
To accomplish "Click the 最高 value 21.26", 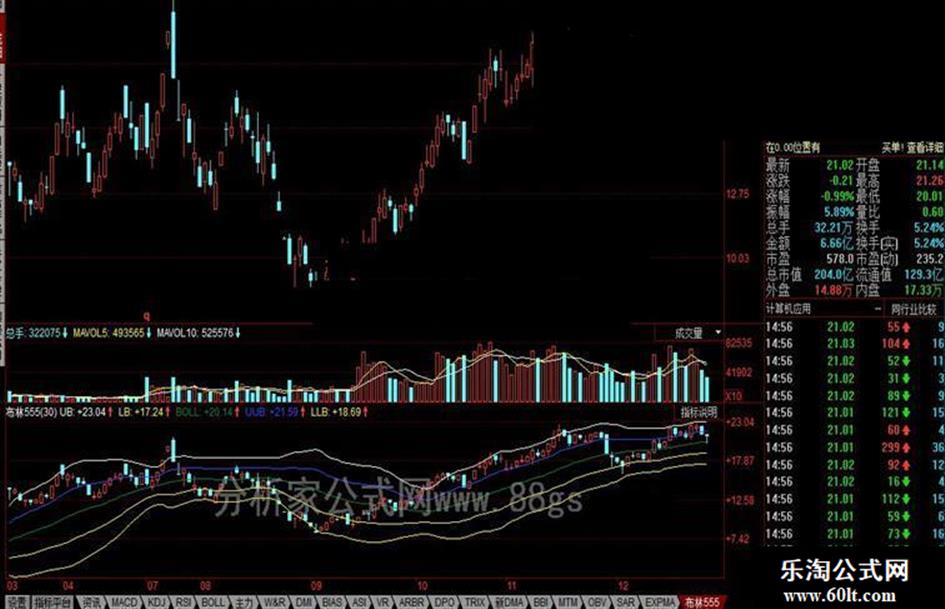I will click(930, 181).
